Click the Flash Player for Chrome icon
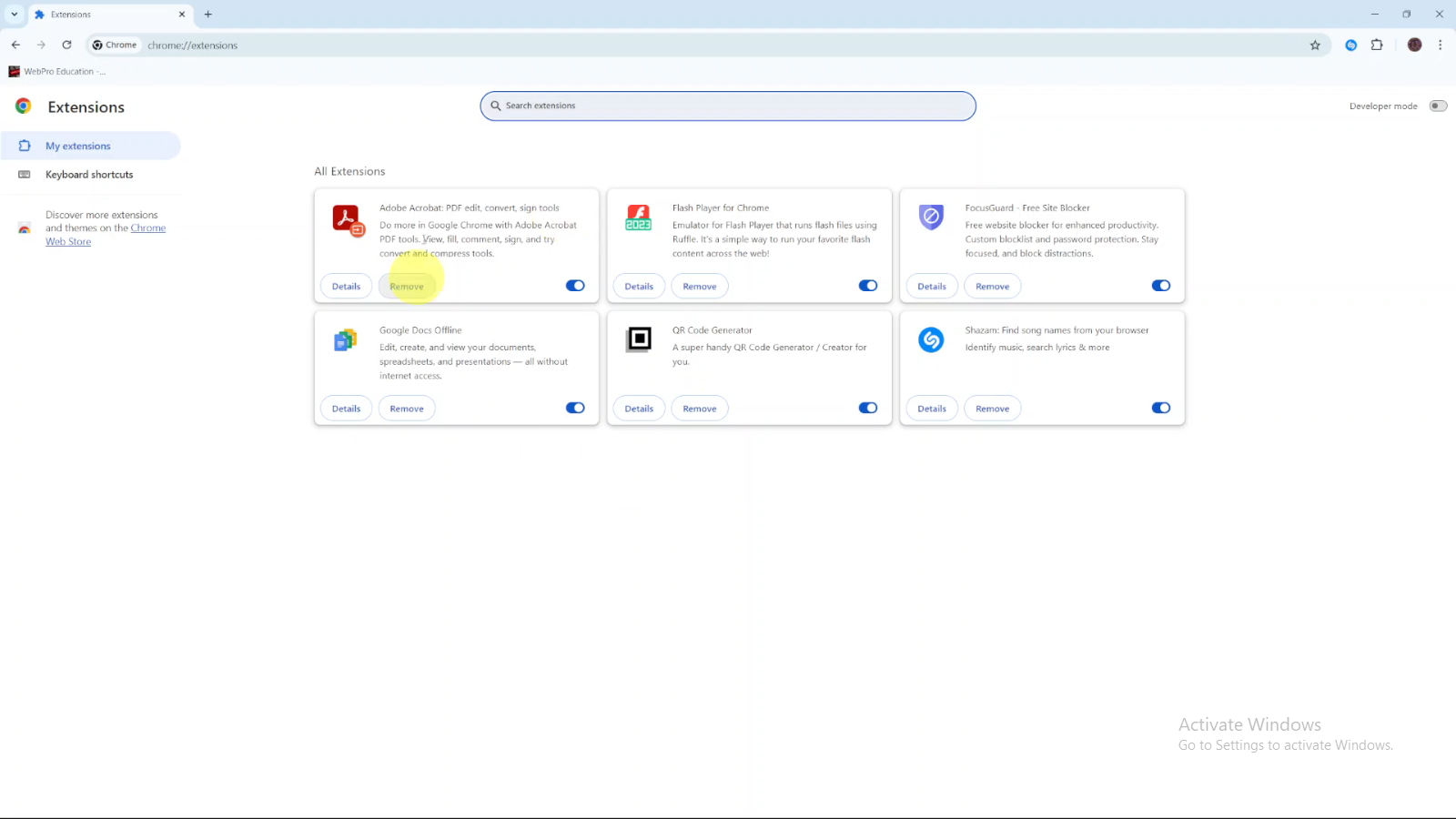This screenshot has height=819, width=1456. [639, 217]
